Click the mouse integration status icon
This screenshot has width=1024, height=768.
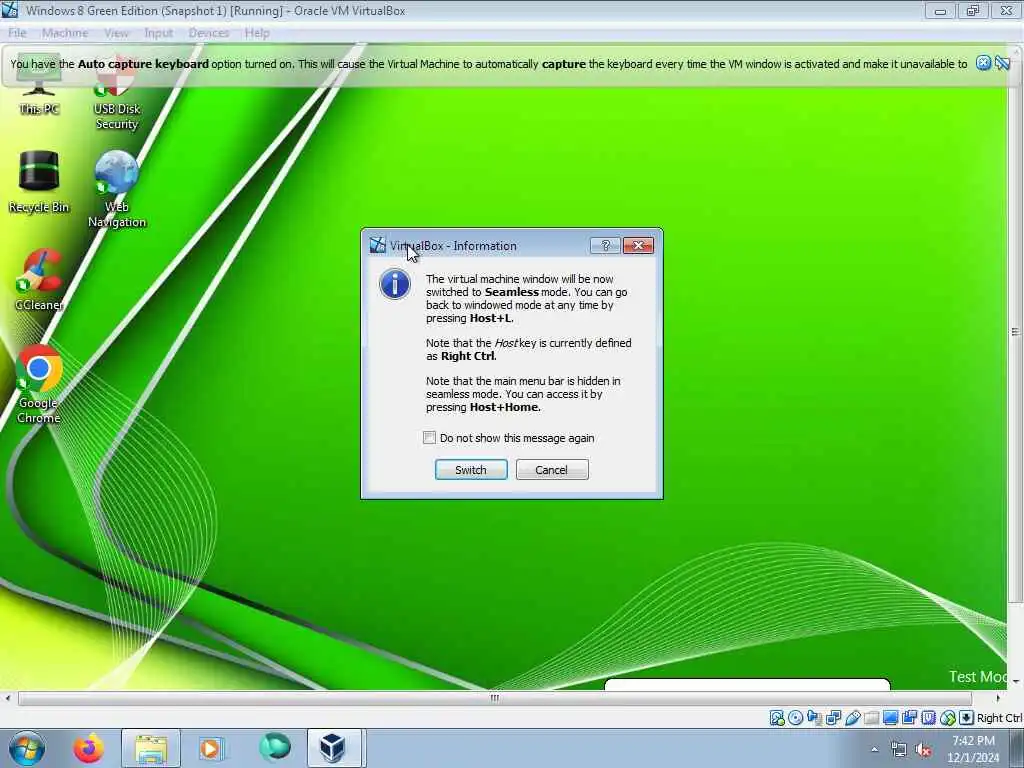click(948, 718)
